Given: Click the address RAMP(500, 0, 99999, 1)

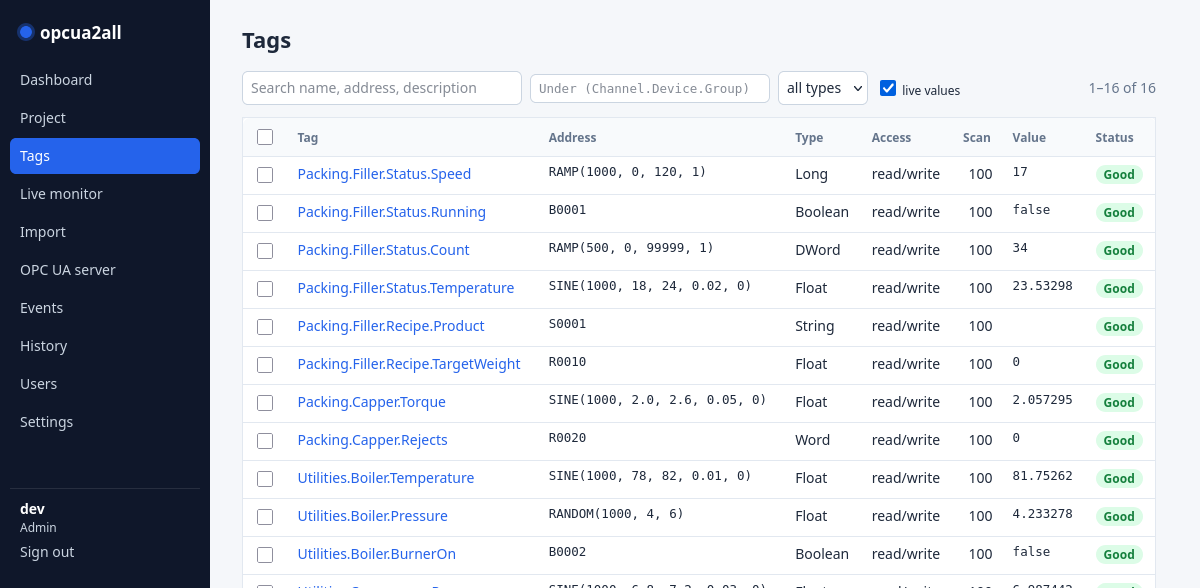Looking at the screenshot, I should [632, 248].
